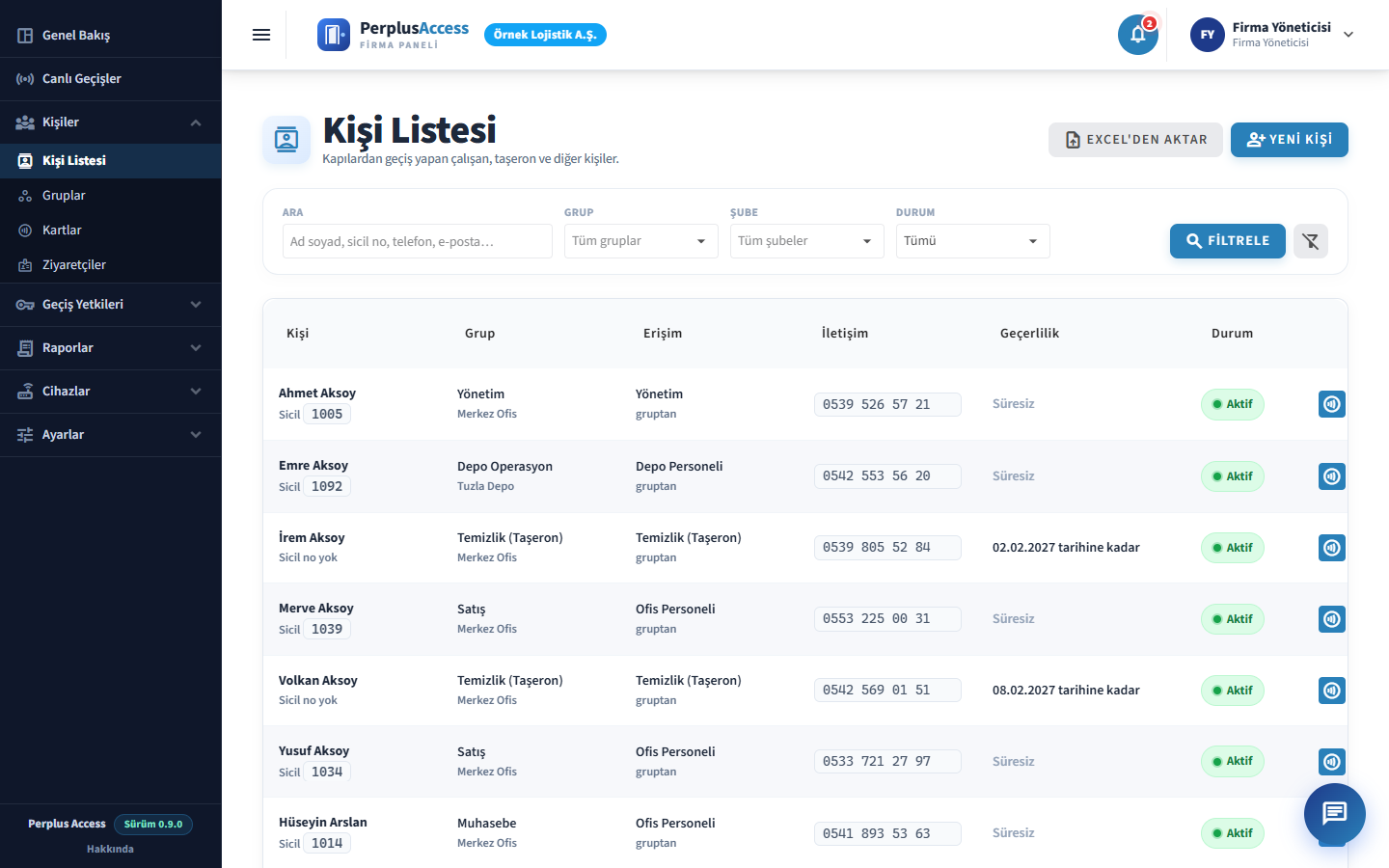Click the Örnek Lojistik A.Ş. company badge

(x=545, y=35)
